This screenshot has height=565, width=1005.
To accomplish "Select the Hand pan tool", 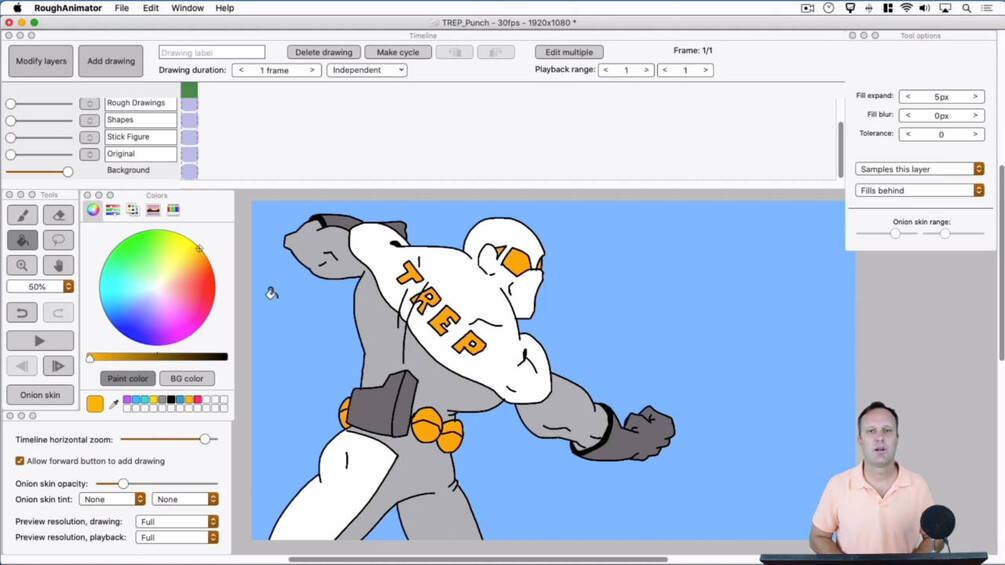I will pos(58,265).
